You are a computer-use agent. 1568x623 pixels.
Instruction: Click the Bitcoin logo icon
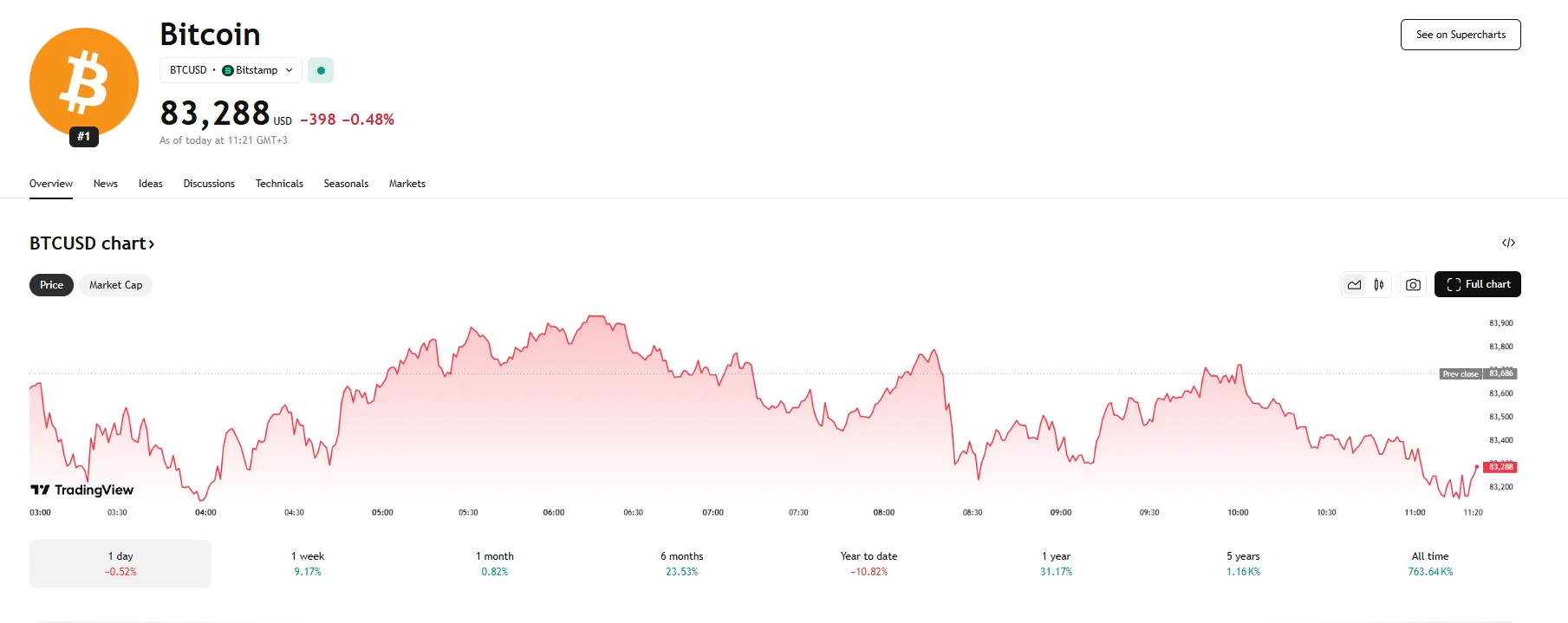84,82
